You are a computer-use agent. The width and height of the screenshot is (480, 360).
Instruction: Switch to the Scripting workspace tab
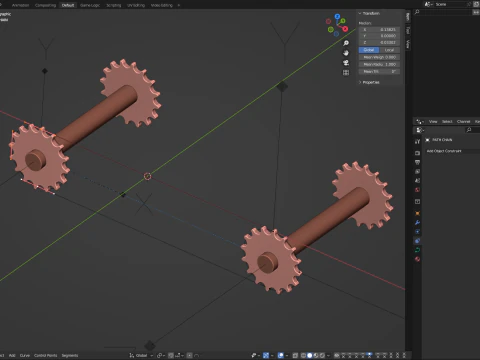pyautogui.click(x=113, y=5)
